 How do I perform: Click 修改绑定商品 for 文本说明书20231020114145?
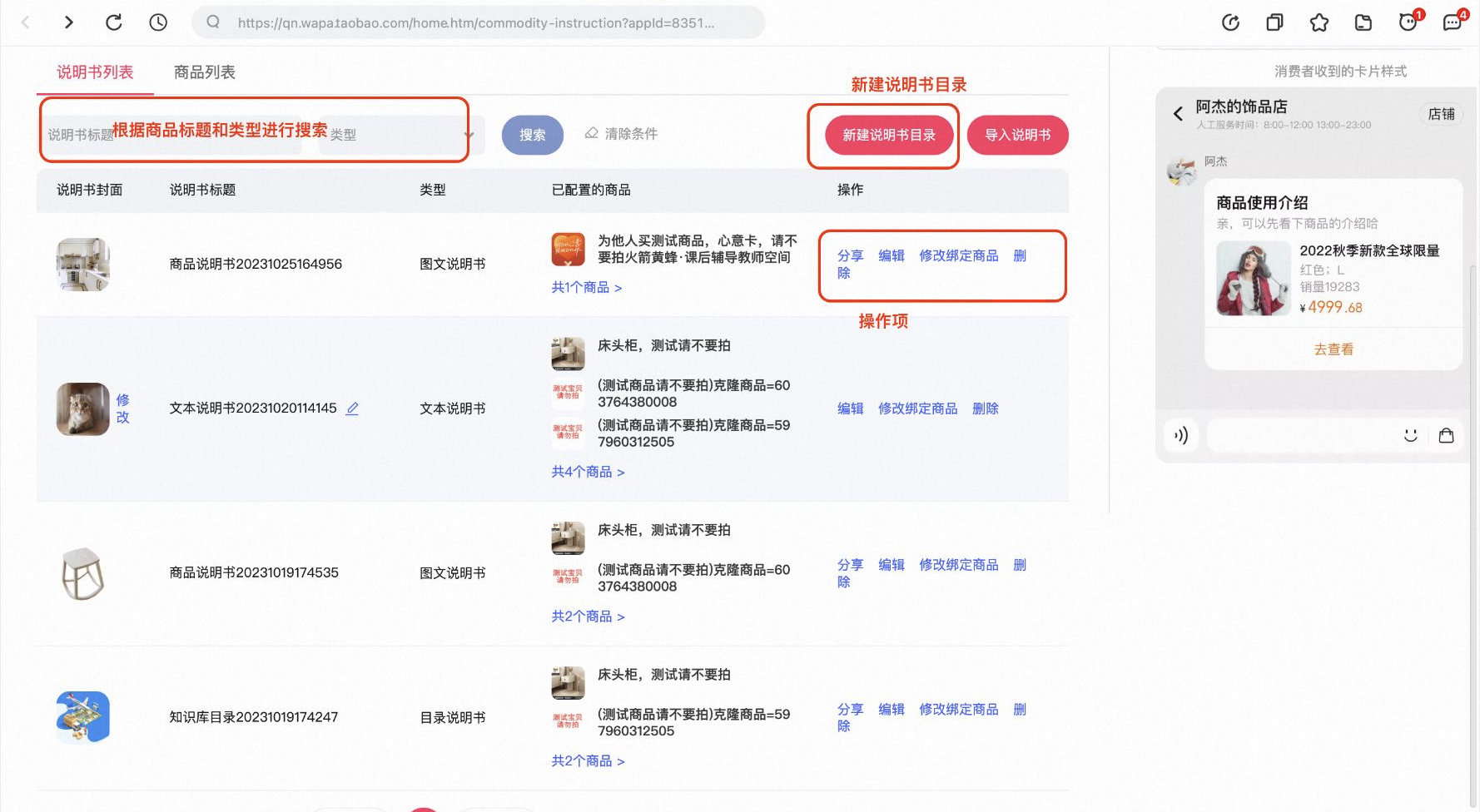click(918, 408)
